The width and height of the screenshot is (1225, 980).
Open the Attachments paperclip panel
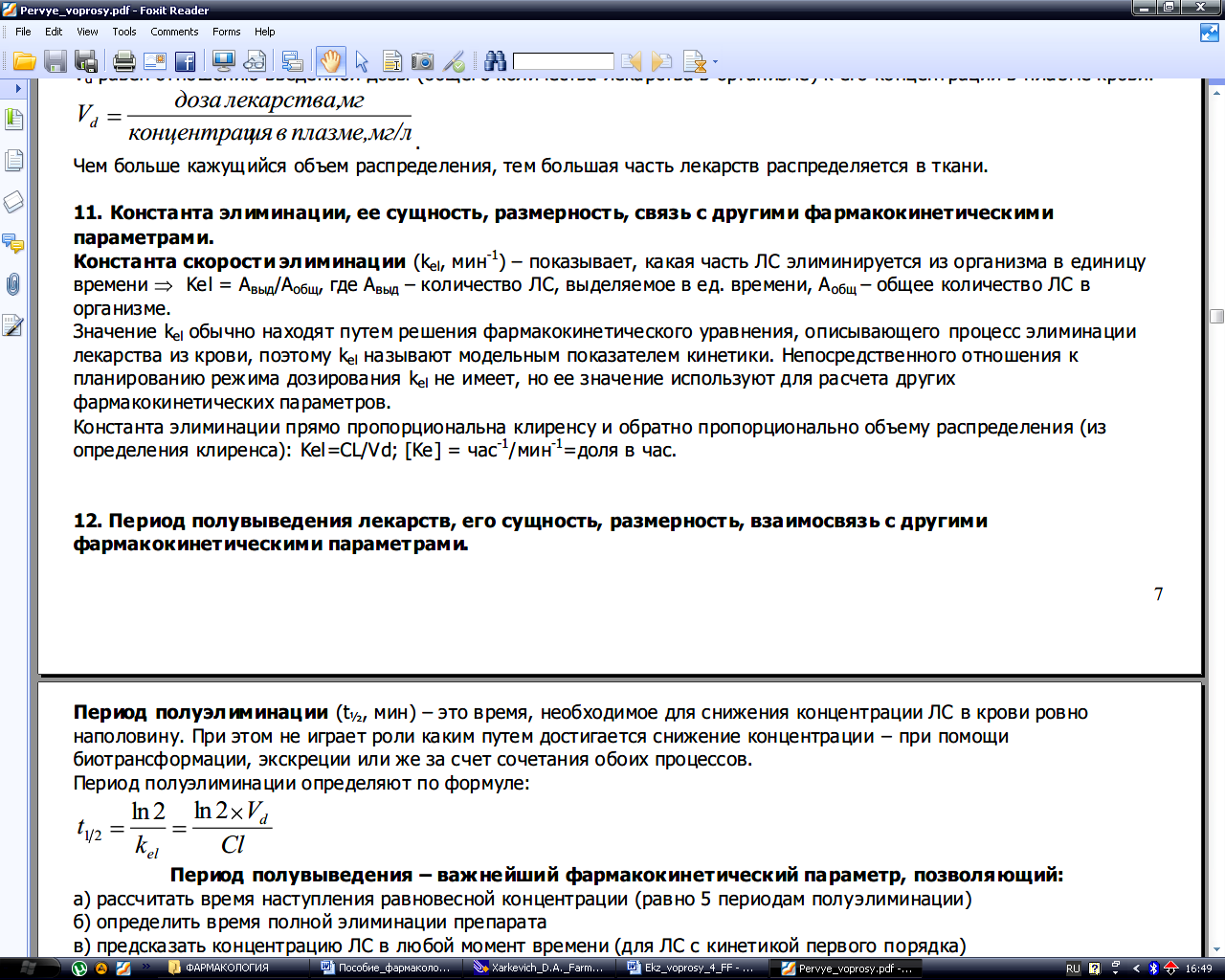(13, 284)
